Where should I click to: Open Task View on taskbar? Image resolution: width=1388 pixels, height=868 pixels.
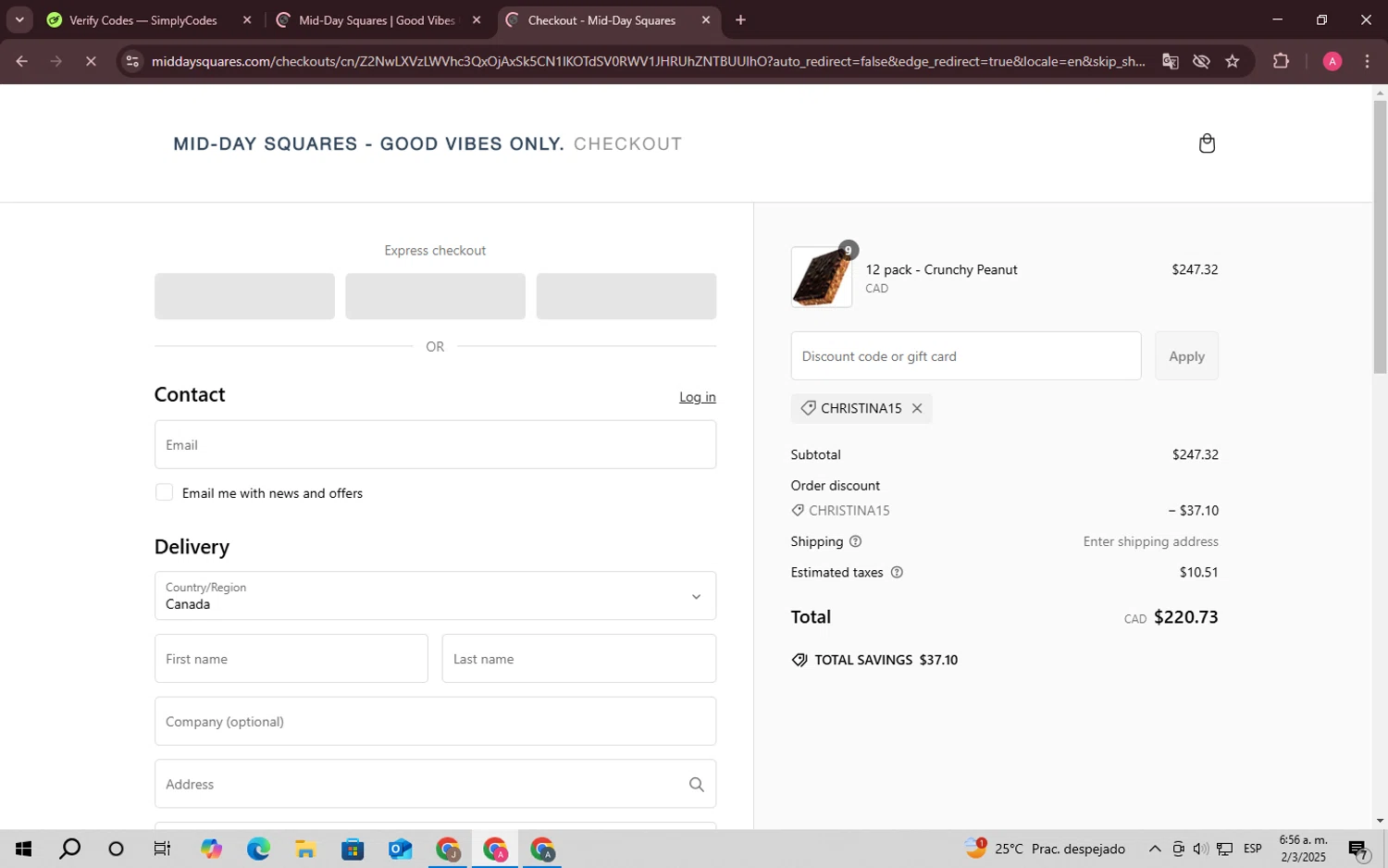pyautogui.click(x=162, y=849)
